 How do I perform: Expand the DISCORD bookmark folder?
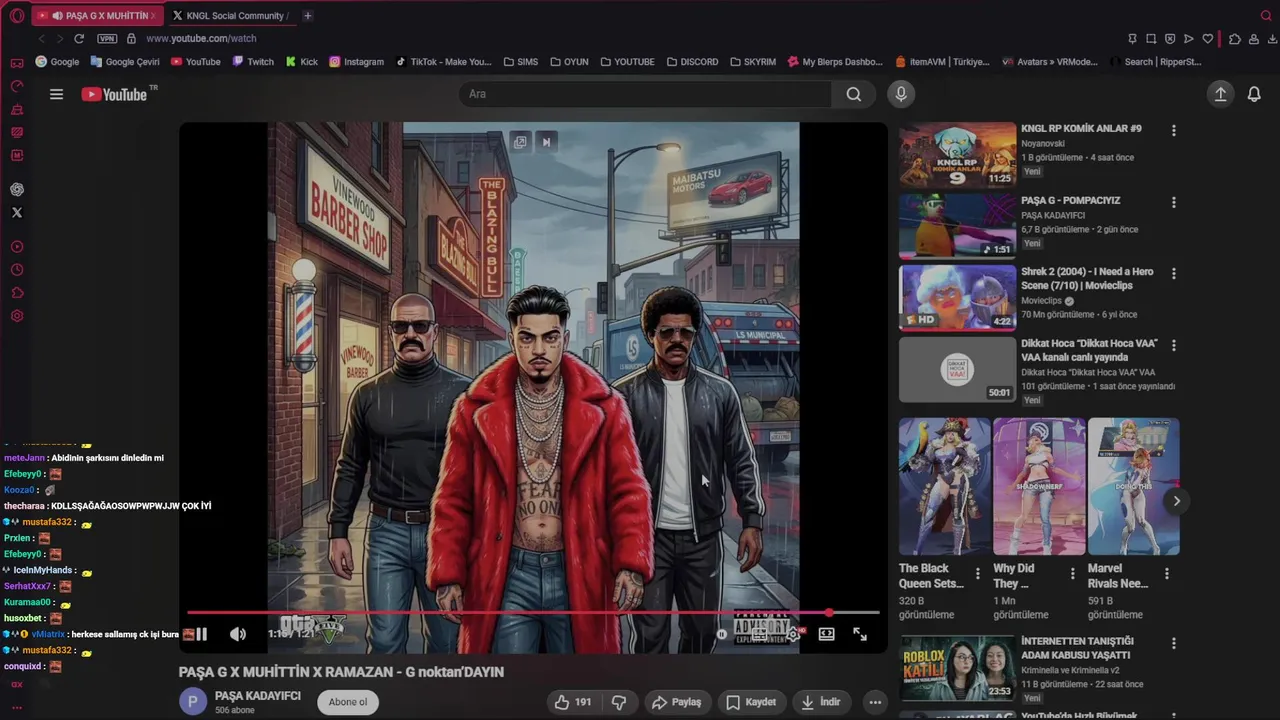coord(692,61)
